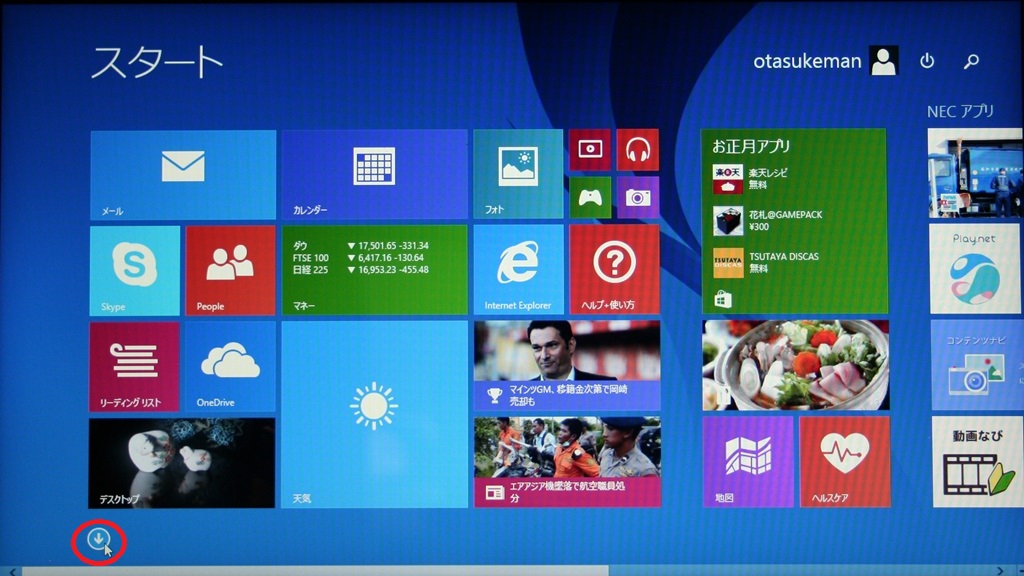
Task: Click the スタート heading text
Action: [157, 62]
